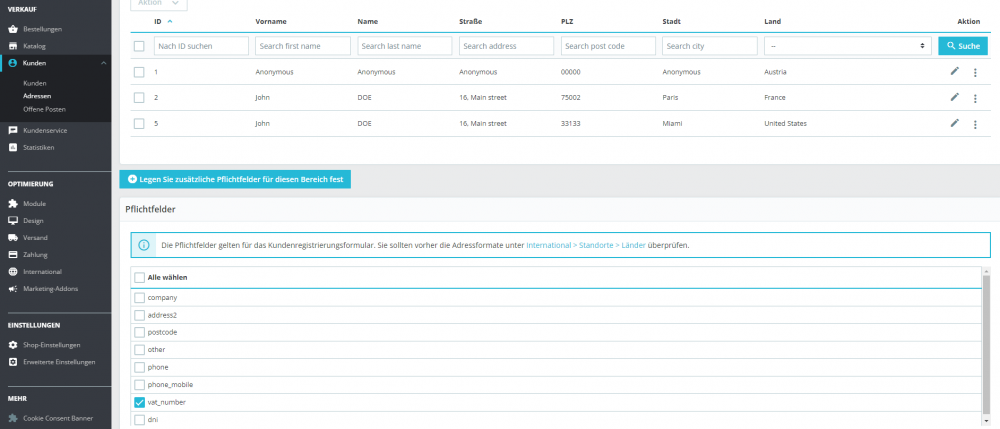Image resolution: width=1000 pixels, height=429 pixels.
Task: Click the Kunden person icon
Action: 12,63
